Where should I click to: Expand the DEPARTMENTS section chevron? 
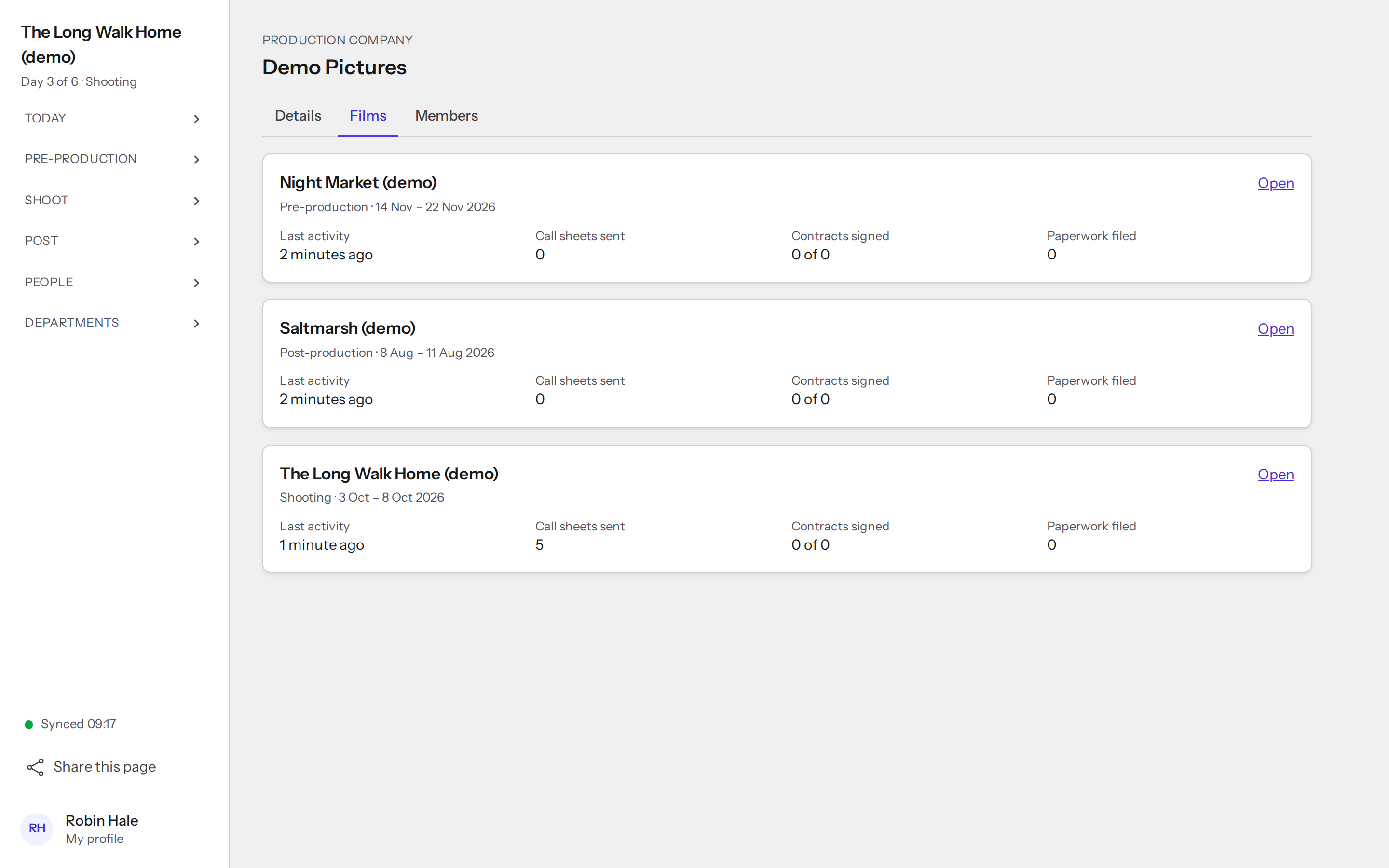(x=196, y=324)
